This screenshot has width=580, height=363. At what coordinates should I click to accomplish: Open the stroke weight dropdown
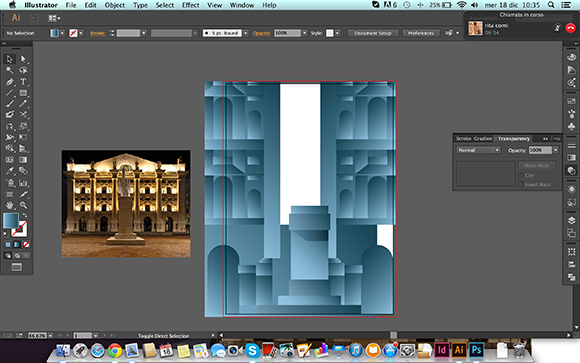[144, 33]
